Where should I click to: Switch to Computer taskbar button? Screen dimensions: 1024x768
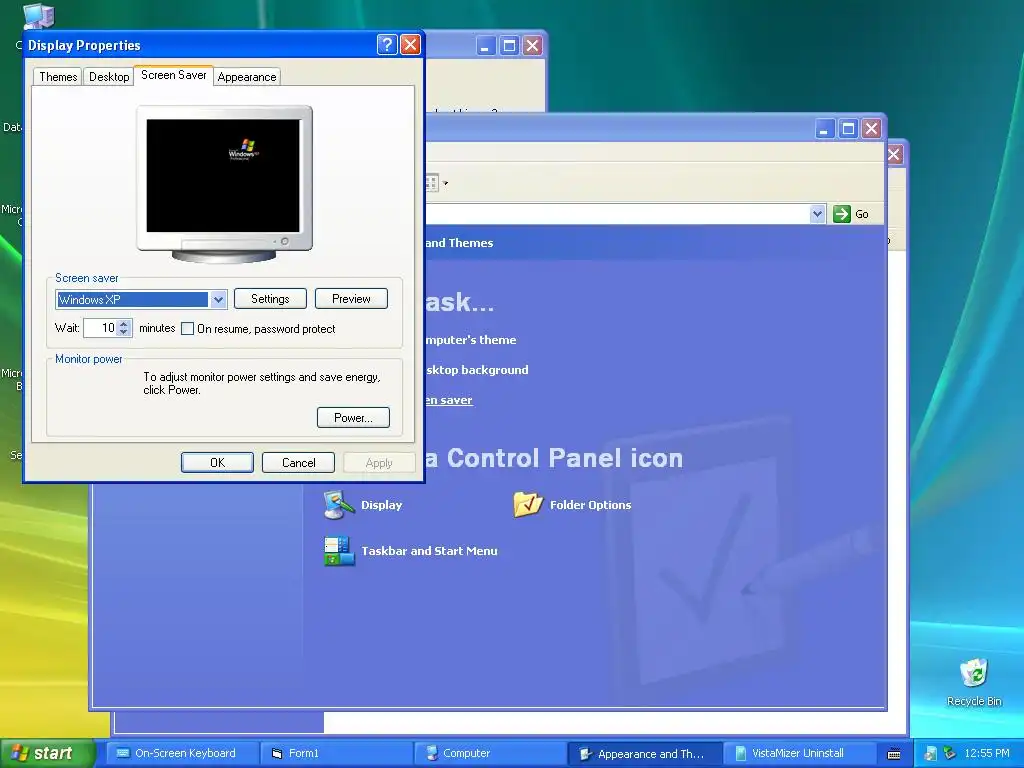490,754
